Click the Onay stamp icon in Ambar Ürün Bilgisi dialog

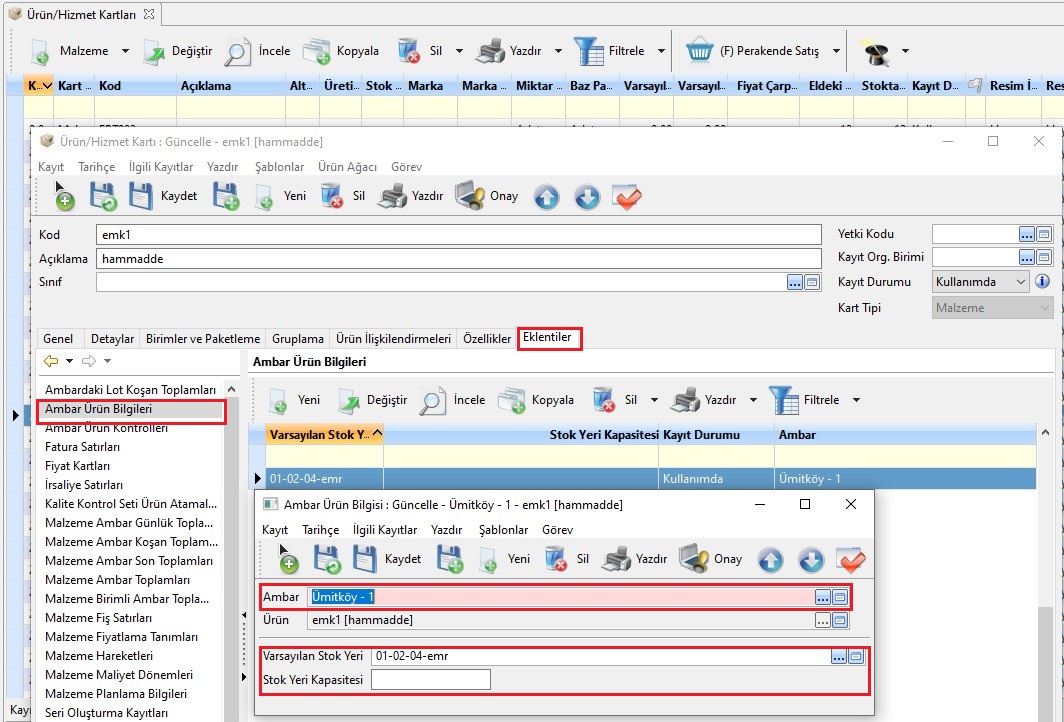coord(694,559)
